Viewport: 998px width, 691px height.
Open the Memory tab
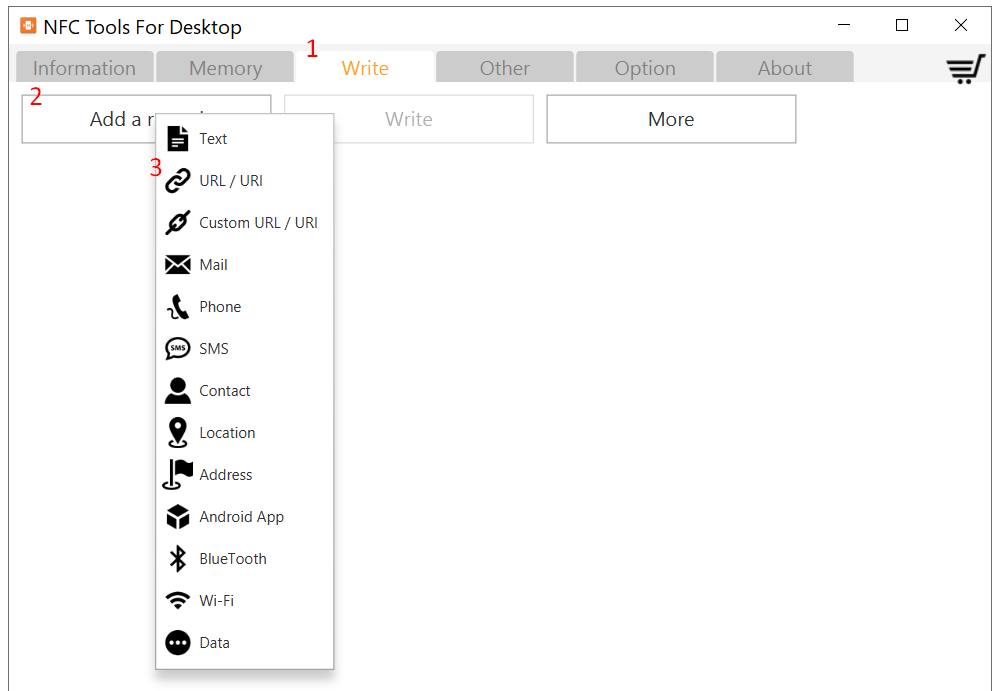point(225,68)
